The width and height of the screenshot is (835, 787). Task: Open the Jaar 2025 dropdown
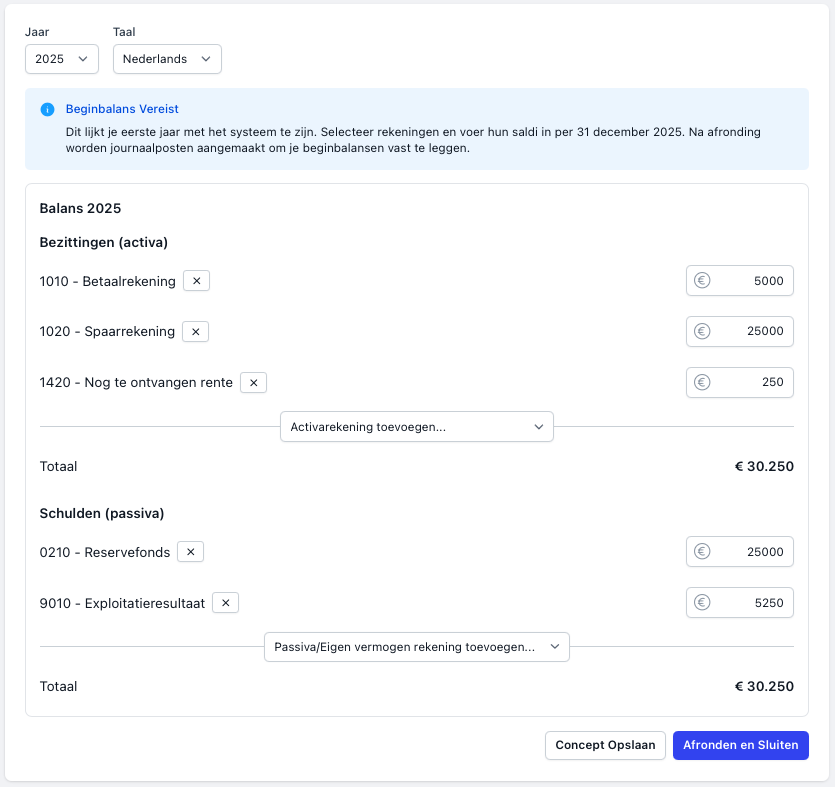[62, 59]
